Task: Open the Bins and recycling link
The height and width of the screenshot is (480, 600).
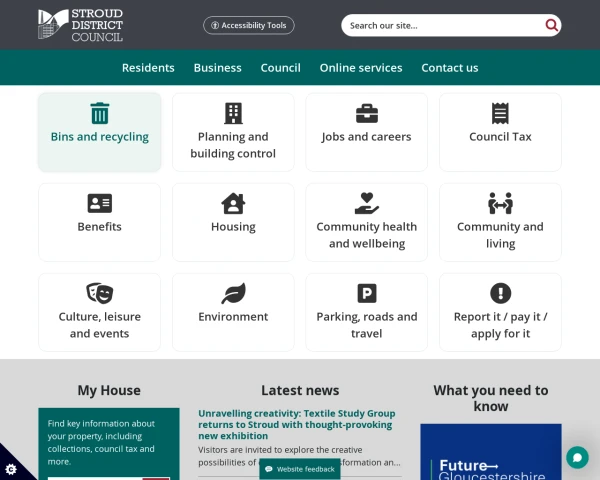Action: tap(99, 137)
